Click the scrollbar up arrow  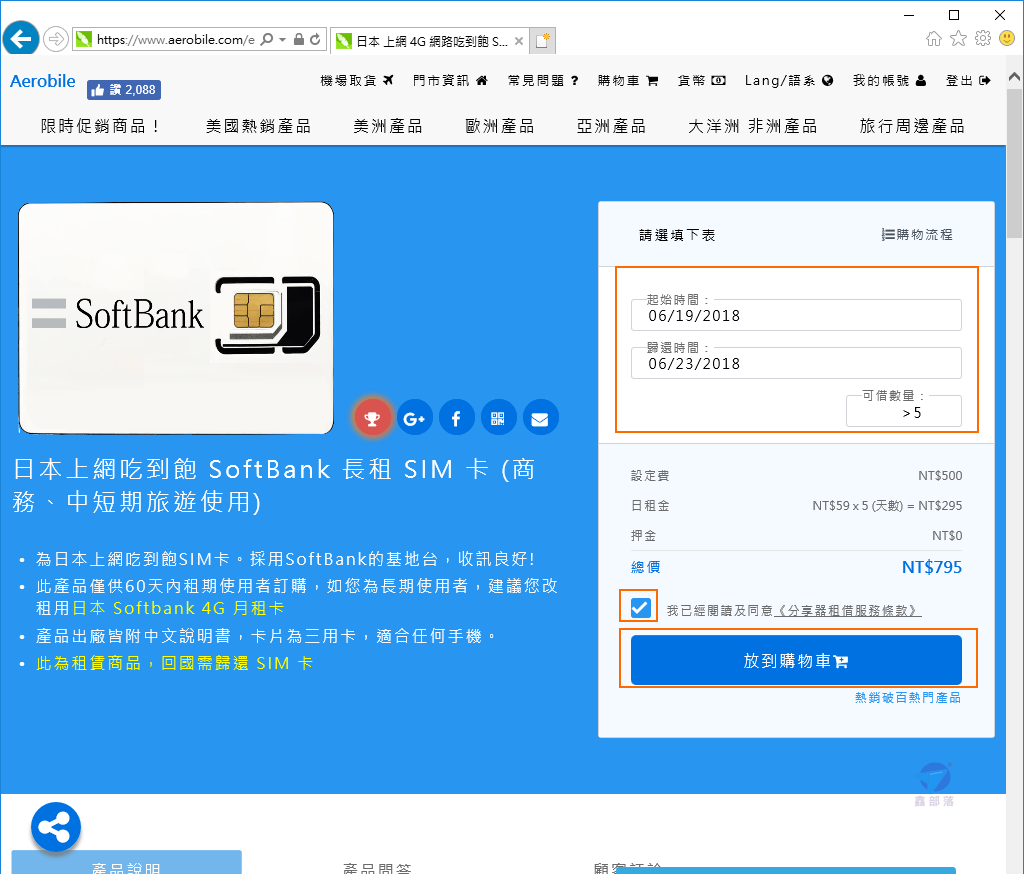click(x=1014, y=77)
